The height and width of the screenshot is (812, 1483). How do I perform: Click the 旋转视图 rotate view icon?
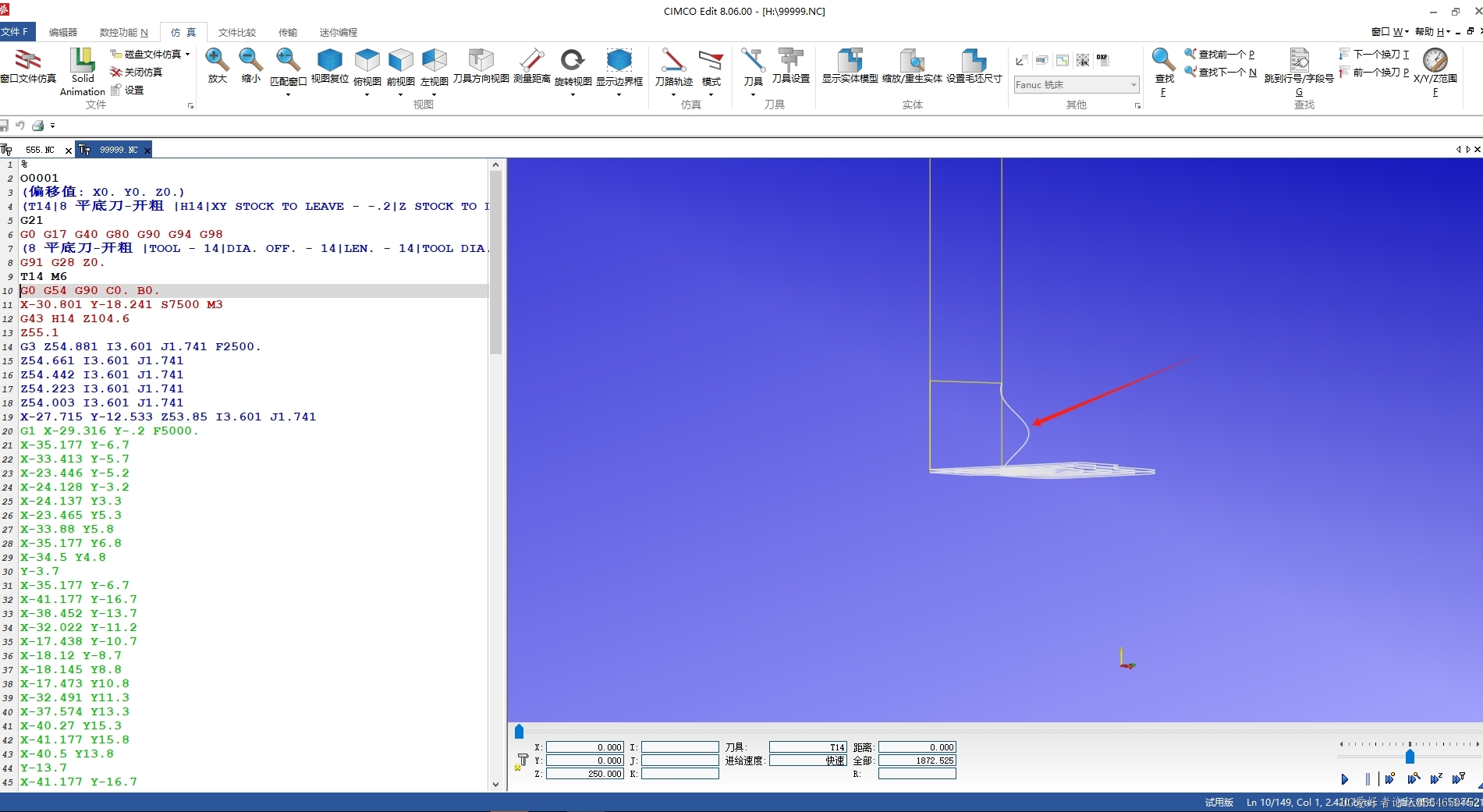click(573, 60)
